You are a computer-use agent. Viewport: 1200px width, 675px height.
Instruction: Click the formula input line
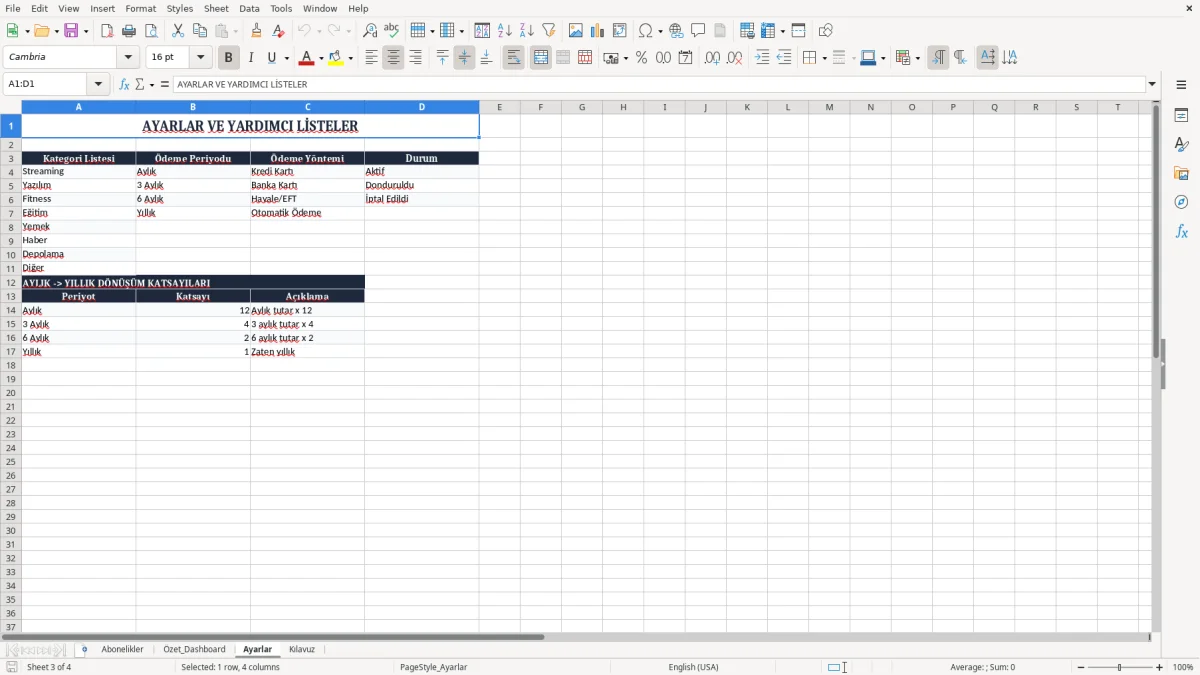659,85
